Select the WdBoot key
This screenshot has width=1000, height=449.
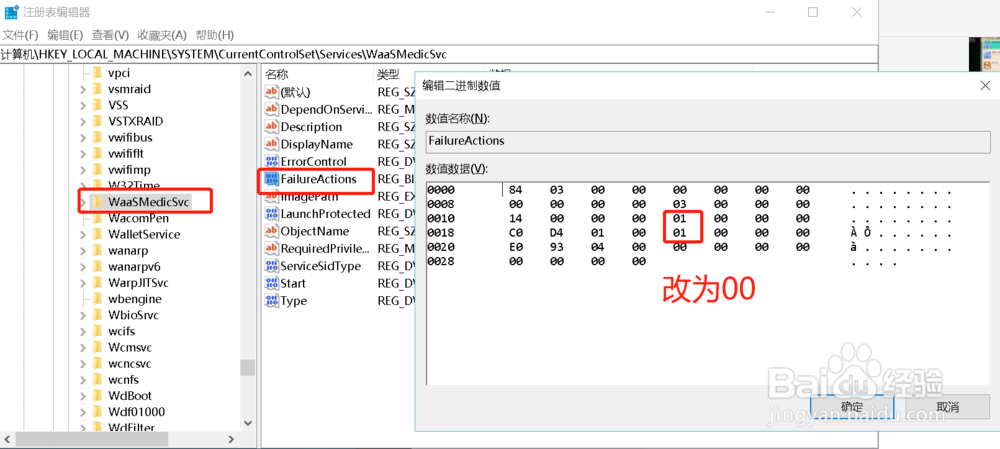(x=130, y=396)
